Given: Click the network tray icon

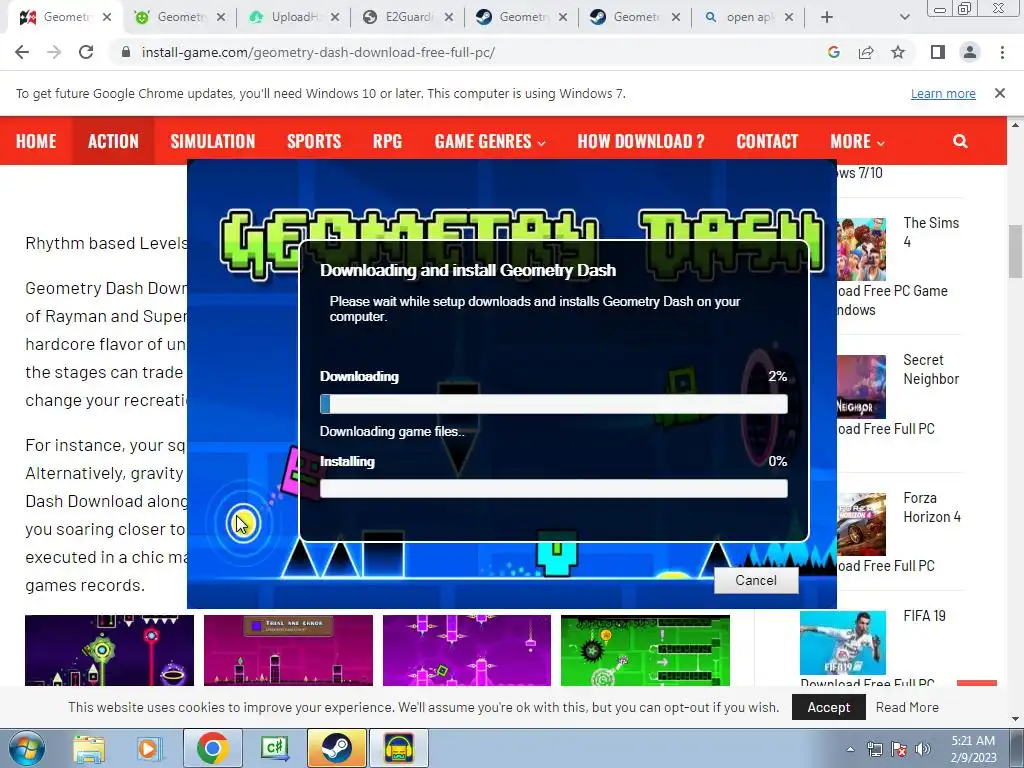Looking at the screenshot, I should [x=874, y=749].
